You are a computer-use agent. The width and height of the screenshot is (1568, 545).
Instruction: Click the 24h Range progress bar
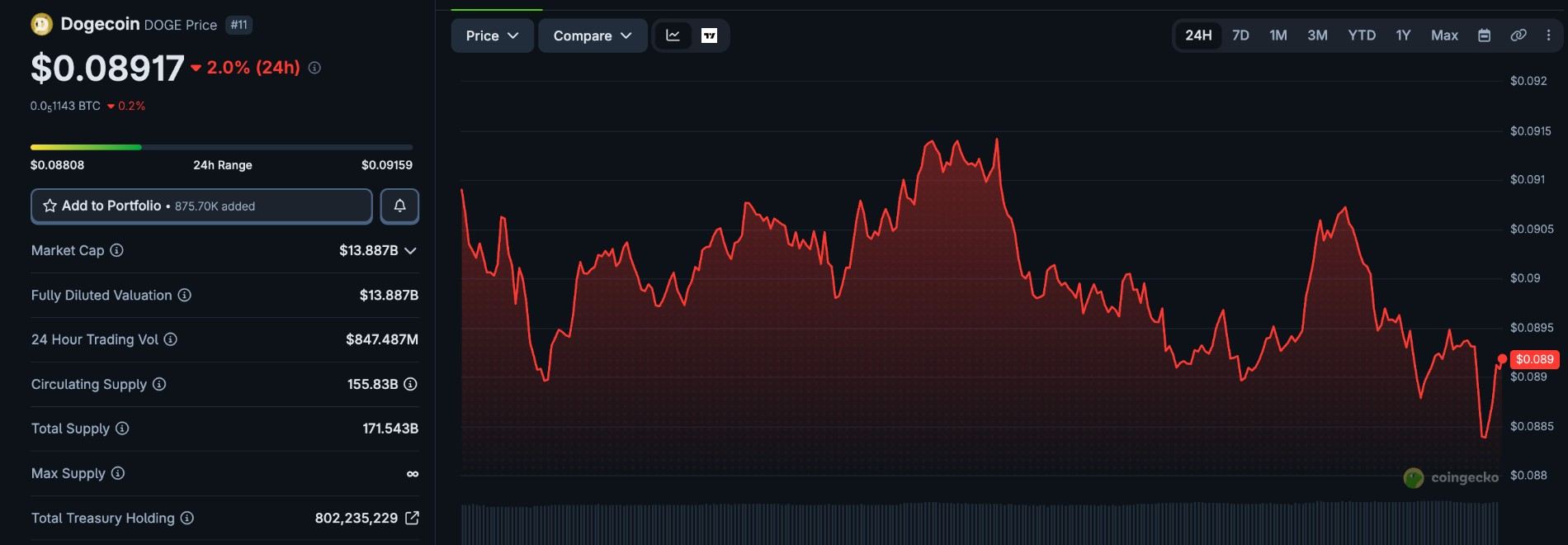coord(221,147)
